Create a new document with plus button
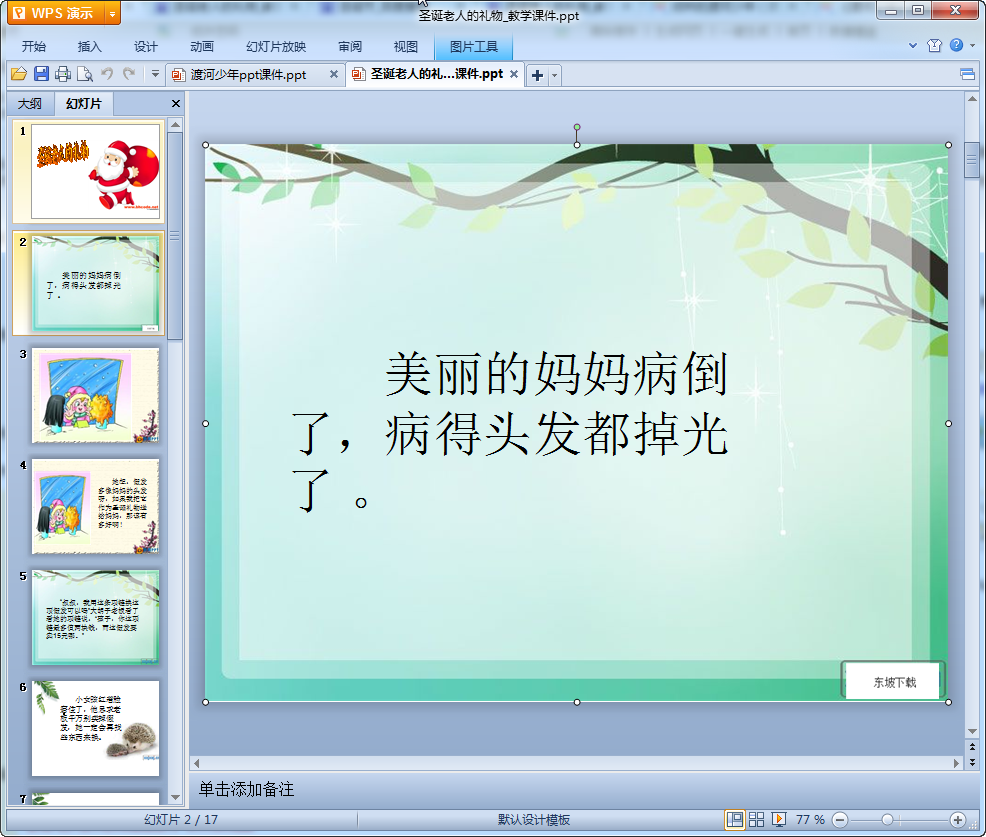986x837 pixels. coord(537,75)
